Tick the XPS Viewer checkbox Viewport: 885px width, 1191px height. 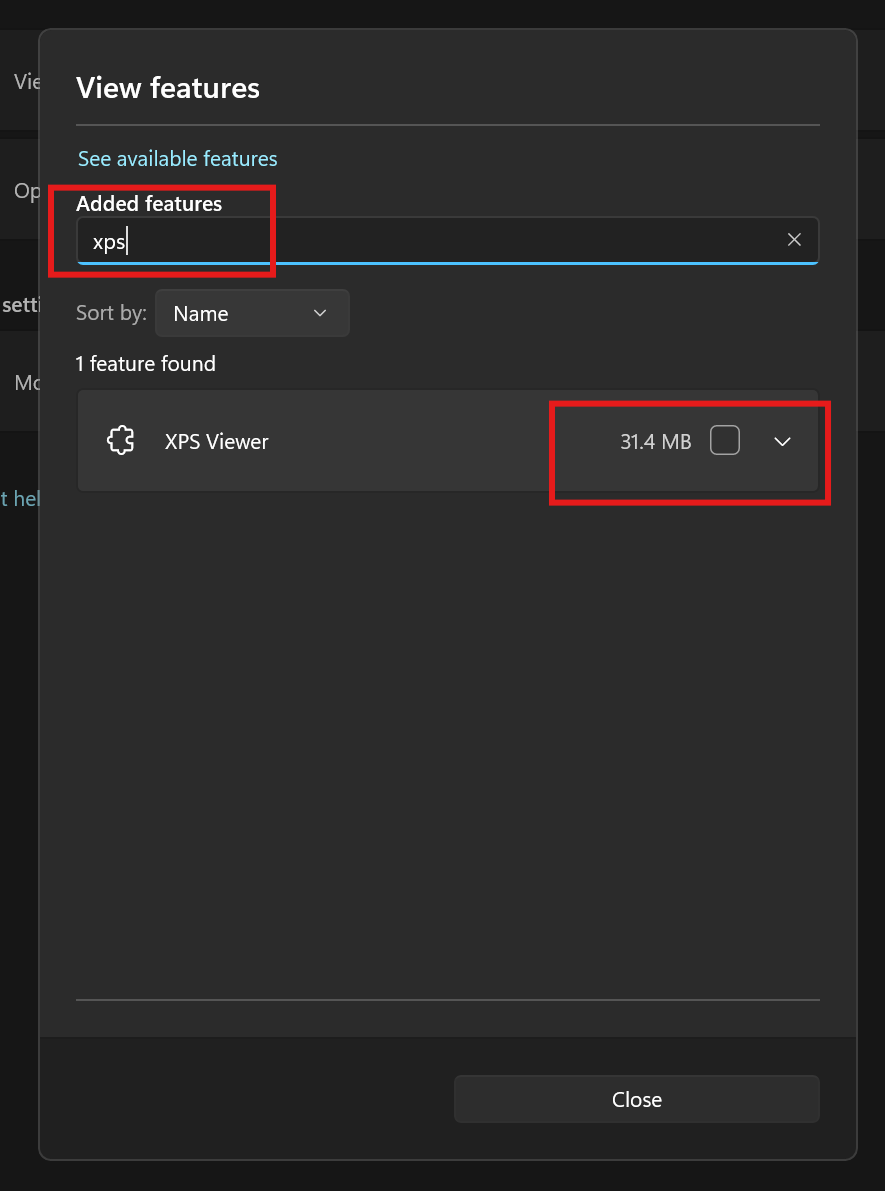pos(725,441)
